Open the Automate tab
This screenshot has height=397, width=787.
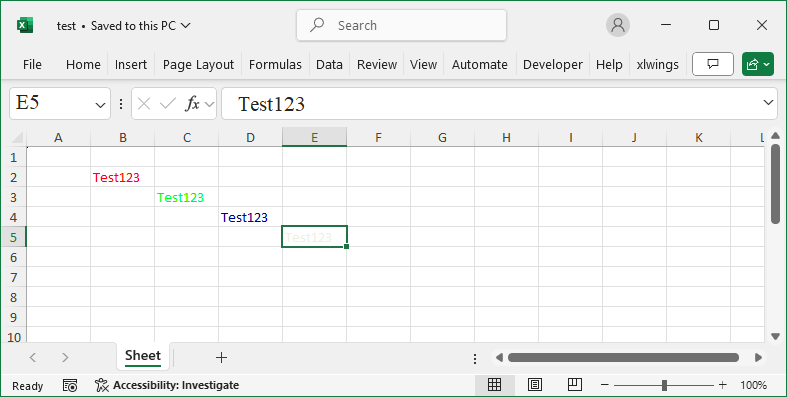click(480, 64)
